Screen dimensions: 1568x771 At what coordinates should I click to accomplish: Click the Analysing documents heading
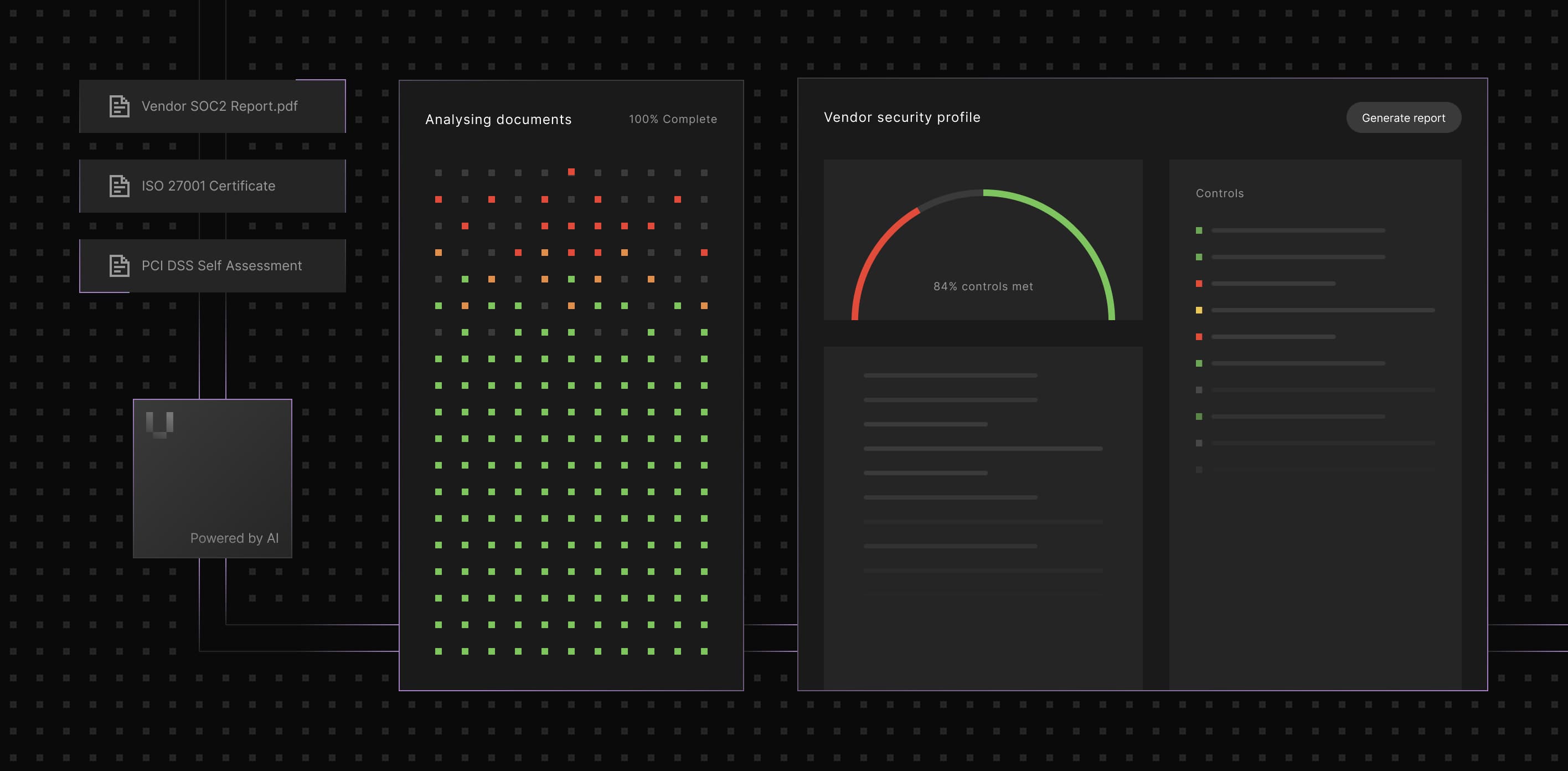pos(498,120)
